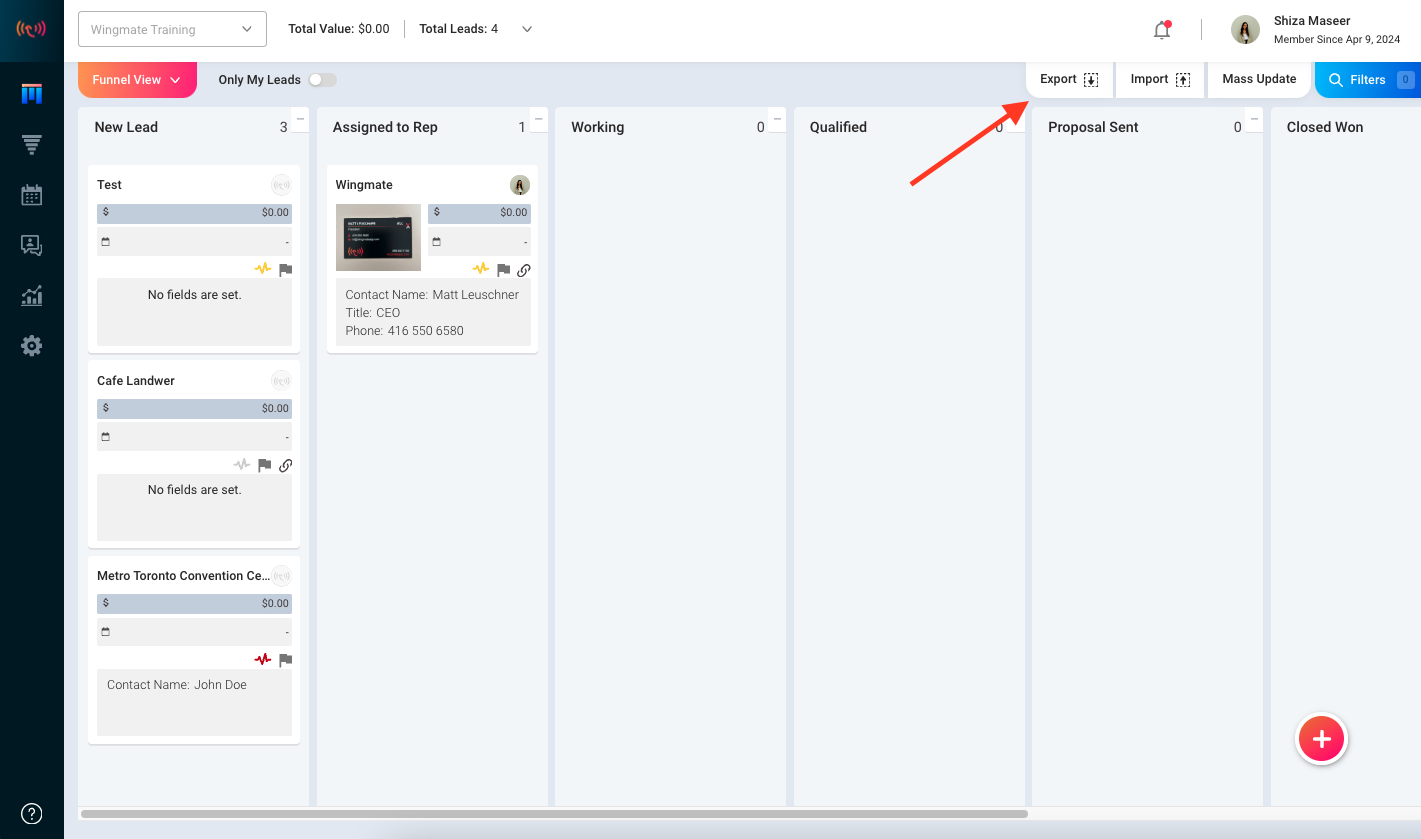The image size is (1421, 839).
Task: Click the activity pulse icon on Test card
Action: point(263,269)
